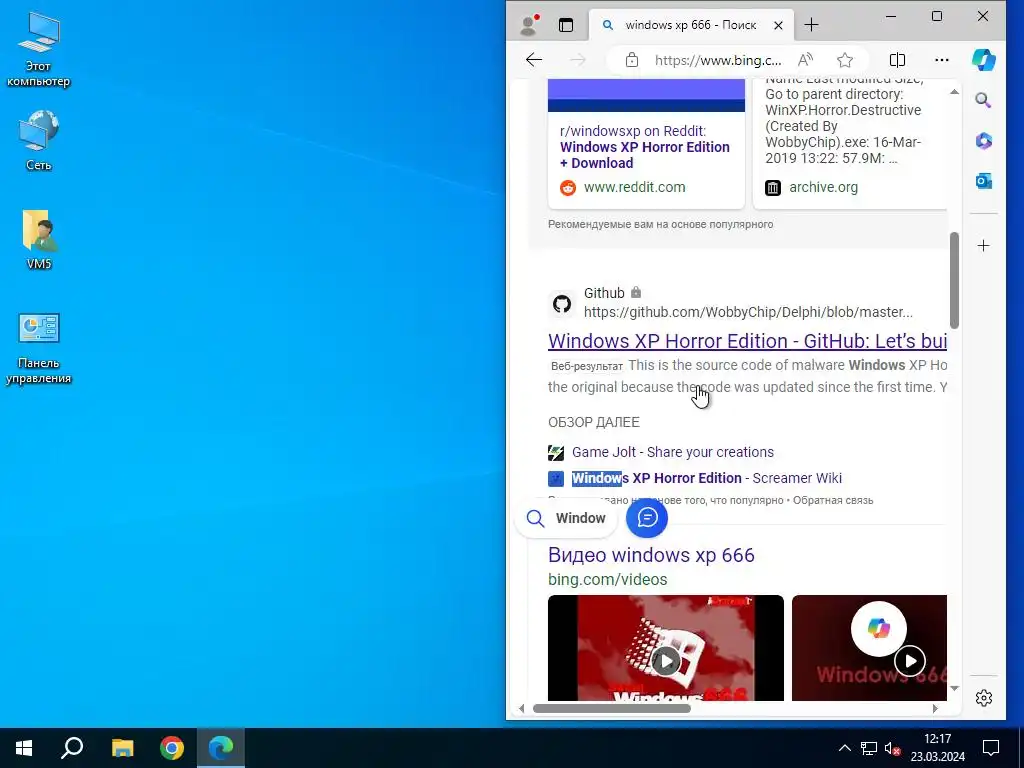
Task: Go back with the back arrow
Action: click(534, 60)
